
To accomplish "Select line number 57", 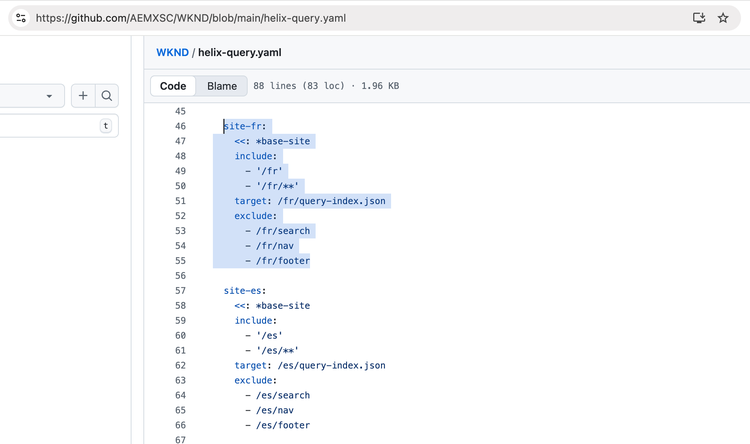I will [180, 291].
